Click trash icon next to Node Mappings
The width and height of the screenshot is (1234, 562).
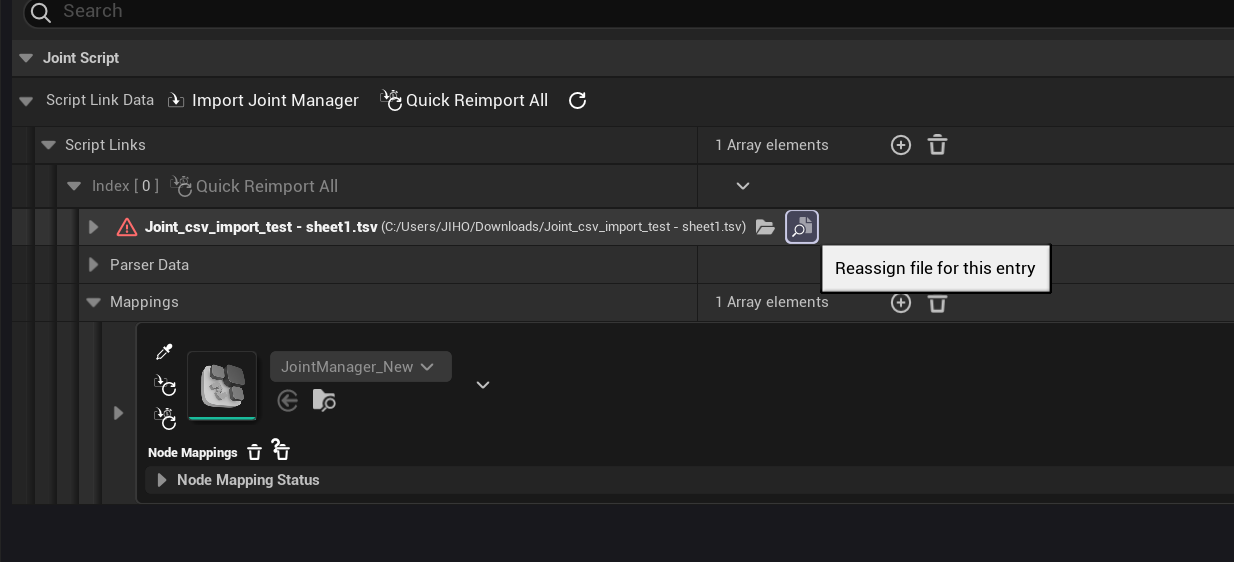[255, 453]
